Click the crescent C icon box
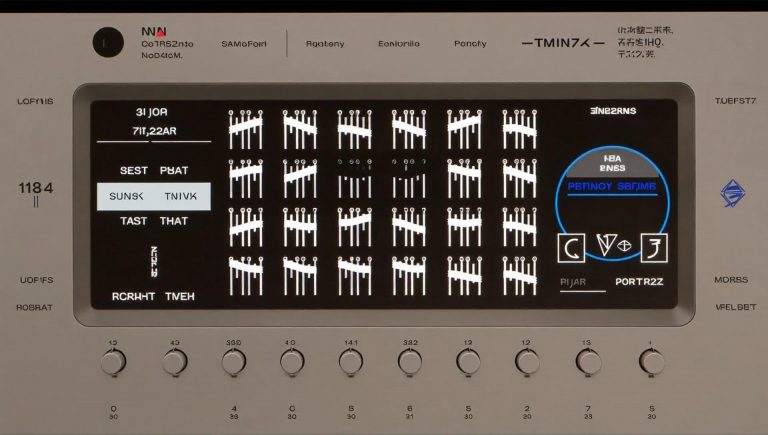The height and width of the screenshot is (435, 768). 568,247
